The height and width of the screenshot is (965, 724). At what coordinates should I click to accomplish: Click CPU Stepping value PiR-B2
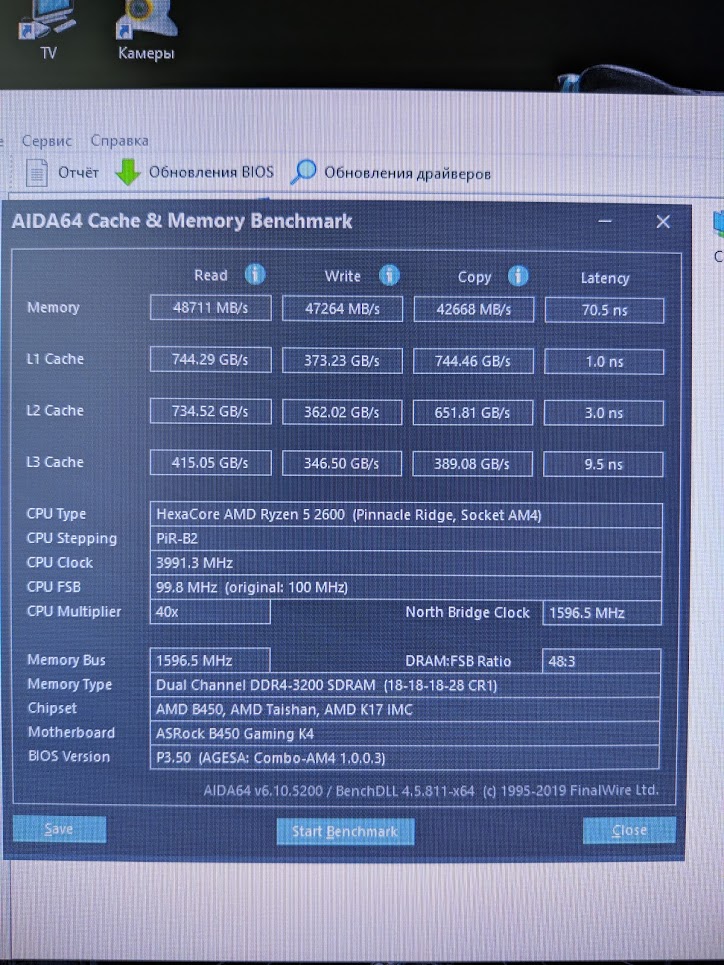coord(406,539)
